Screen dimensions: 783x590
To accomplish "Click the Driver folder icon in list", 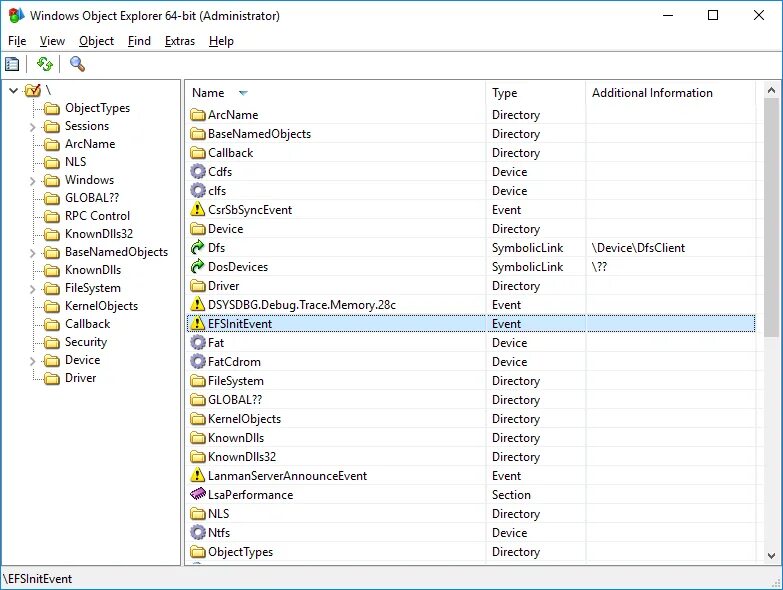I will (198, 286).
